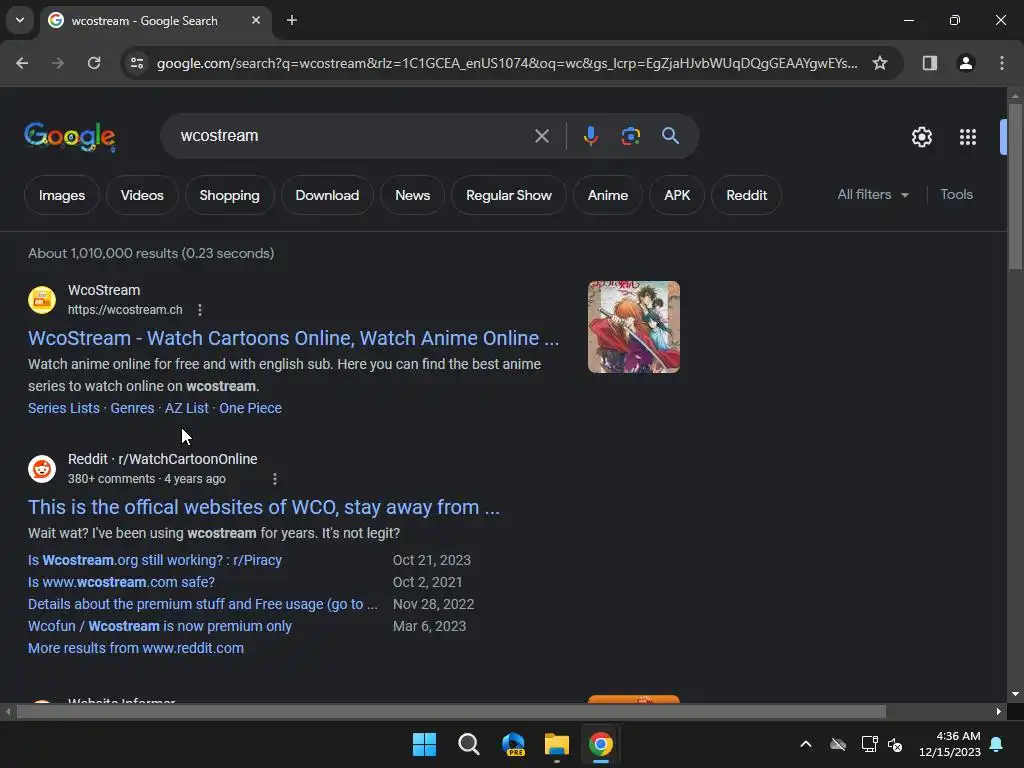Click the OneDrive cloud tray icon
Image resolution: width=1024 pixels, height=768 pixels.
coord(838,744)
